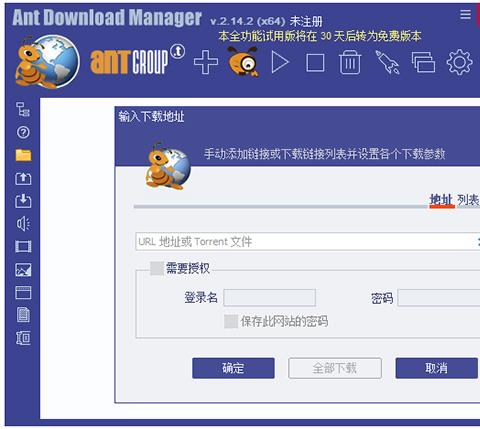480x429 pixels.
Task: Click the 密码 input field
Action: click(x=439, y=298)
